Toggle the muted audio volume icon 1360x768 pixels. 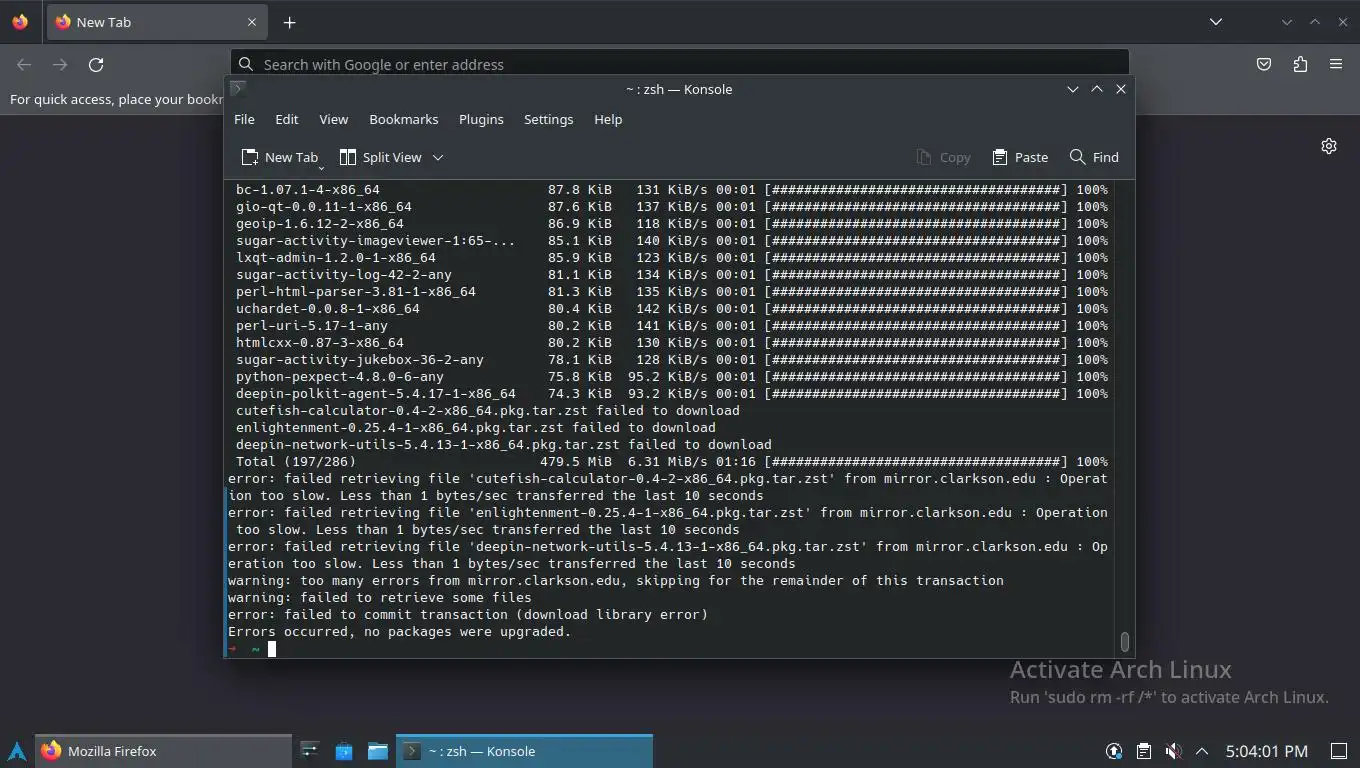coord(1174,751)
